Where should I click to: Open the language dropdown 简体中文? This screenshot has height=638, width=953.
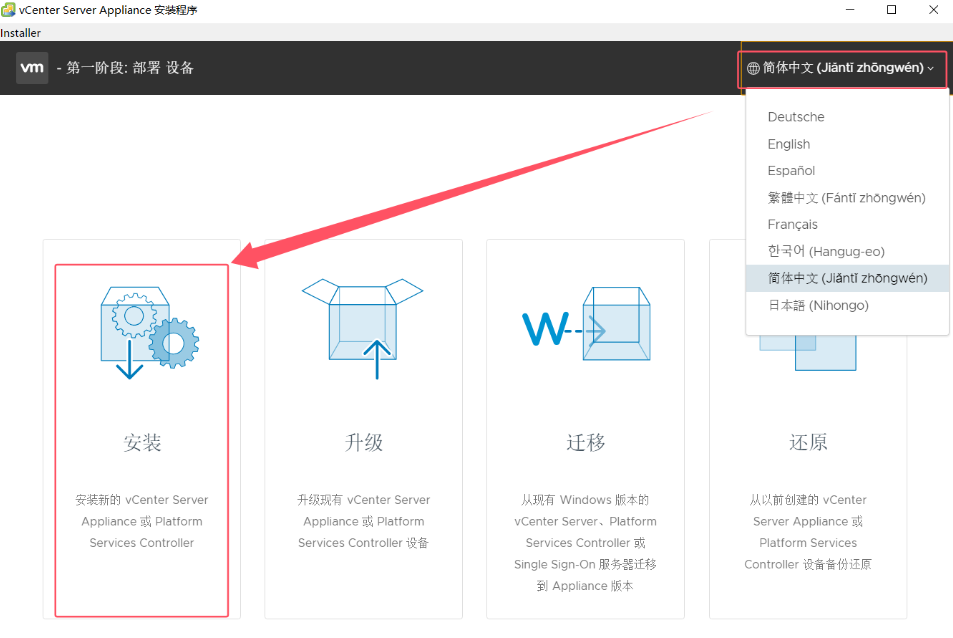pyautogui.click(x=841, y=68)
